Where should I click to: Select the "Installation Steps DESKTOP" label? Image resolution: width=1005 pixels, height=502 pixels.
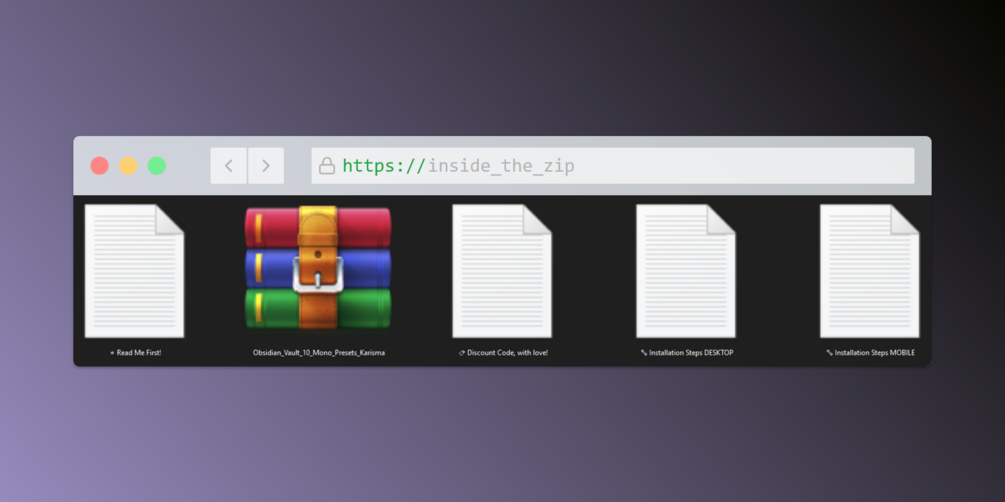(x=686, y=353)
